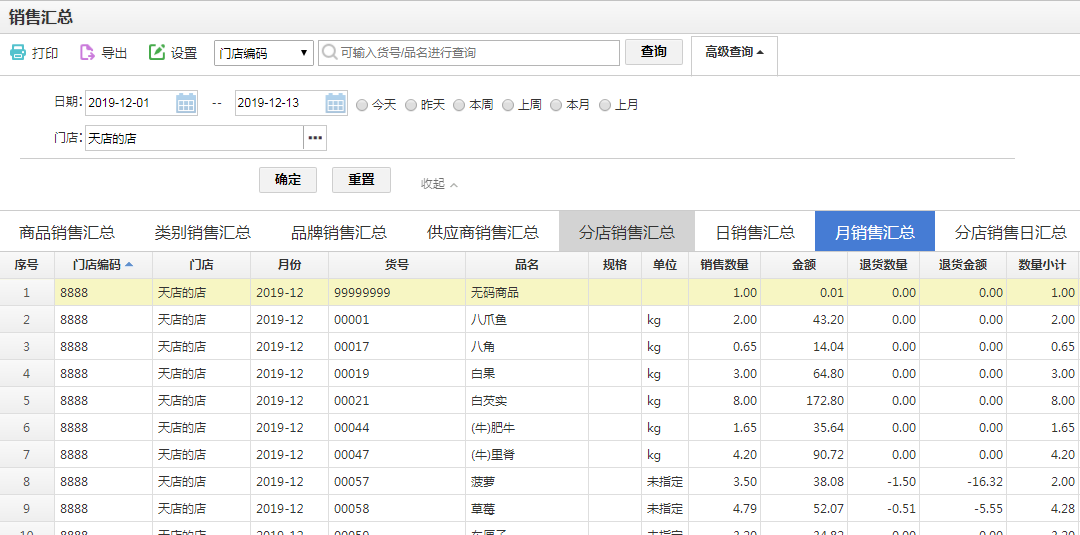This screenshot has width=1080, height=535.
Task: Select the 上月 radio button
Action: click(605, 105)
